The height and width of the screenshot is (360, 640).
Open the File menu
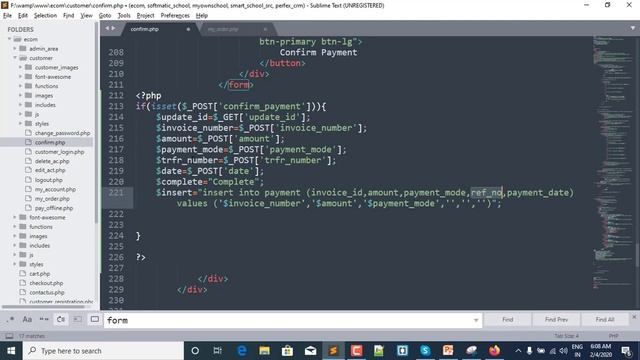(x=7, y=16)
